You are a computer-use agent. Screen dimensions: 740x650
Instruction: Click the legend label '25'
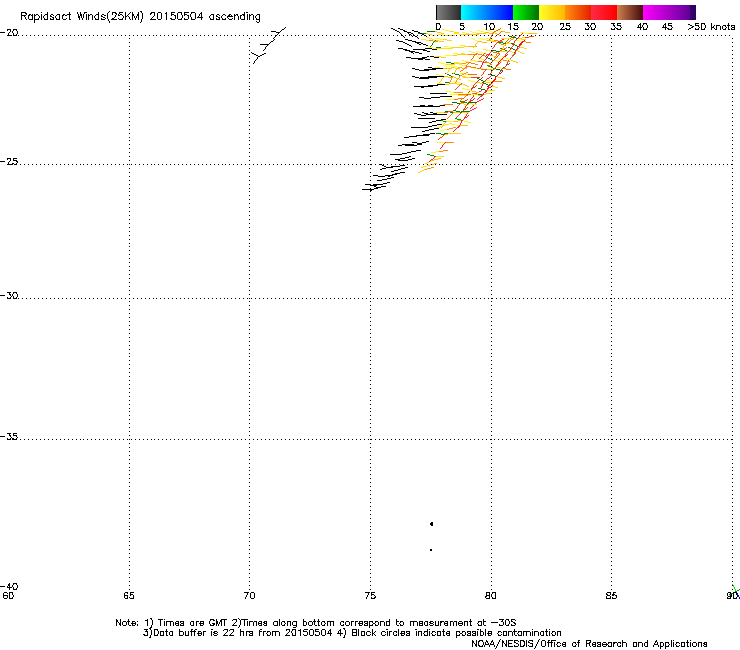click(565, 27)
